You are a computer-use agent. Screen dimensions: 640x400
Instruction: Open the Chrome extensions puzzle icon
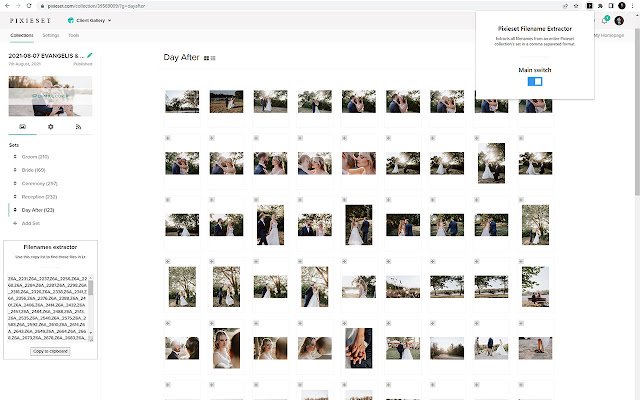pyautogui.click(x=600, y=6)
